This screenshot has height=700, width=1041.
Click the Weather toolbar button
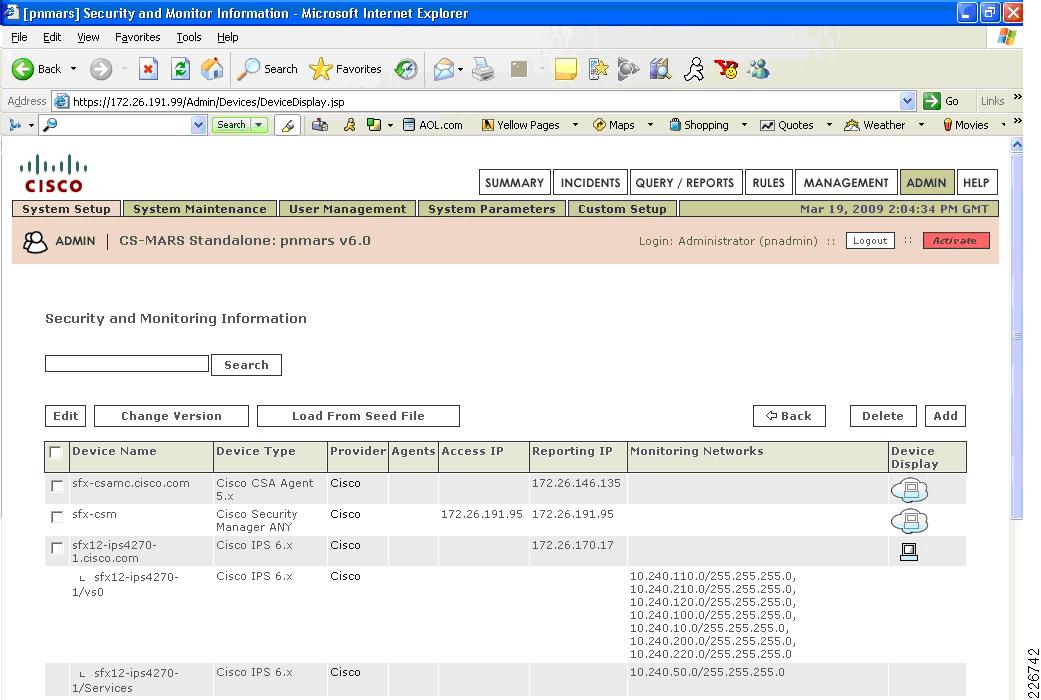coord(874,125)
